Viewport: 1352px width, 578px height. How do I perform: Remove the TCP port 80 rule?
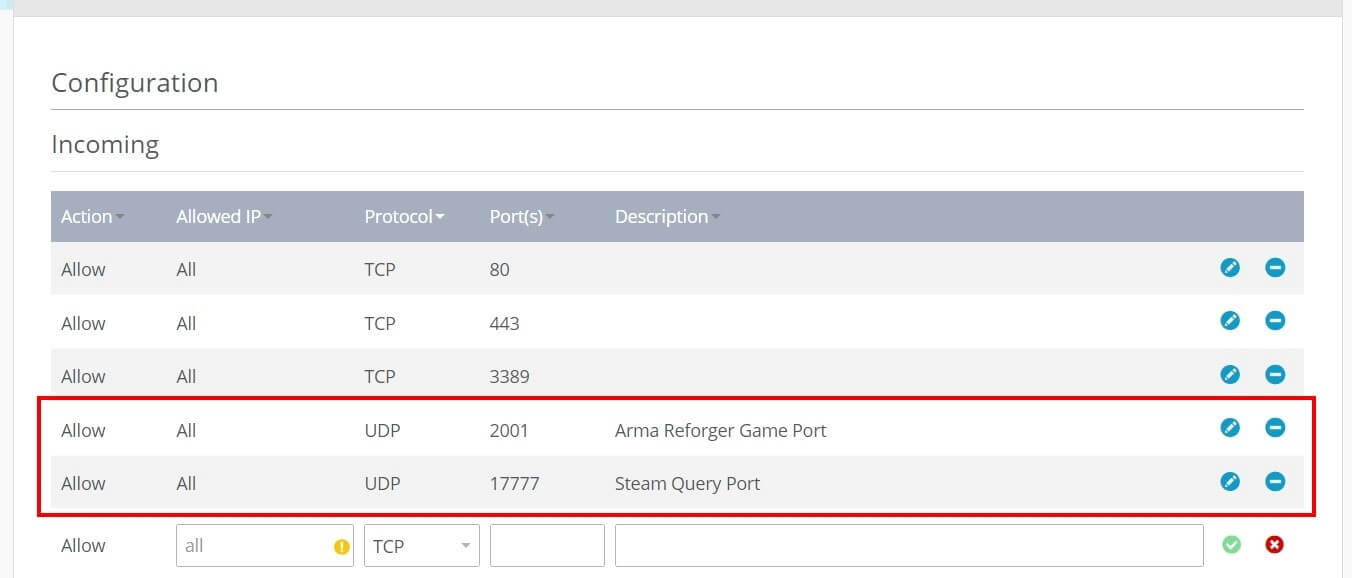1275,268
